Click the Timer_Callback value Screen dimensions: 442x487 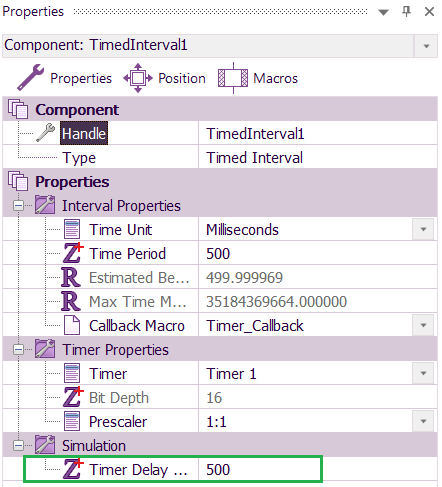(255, 325)
